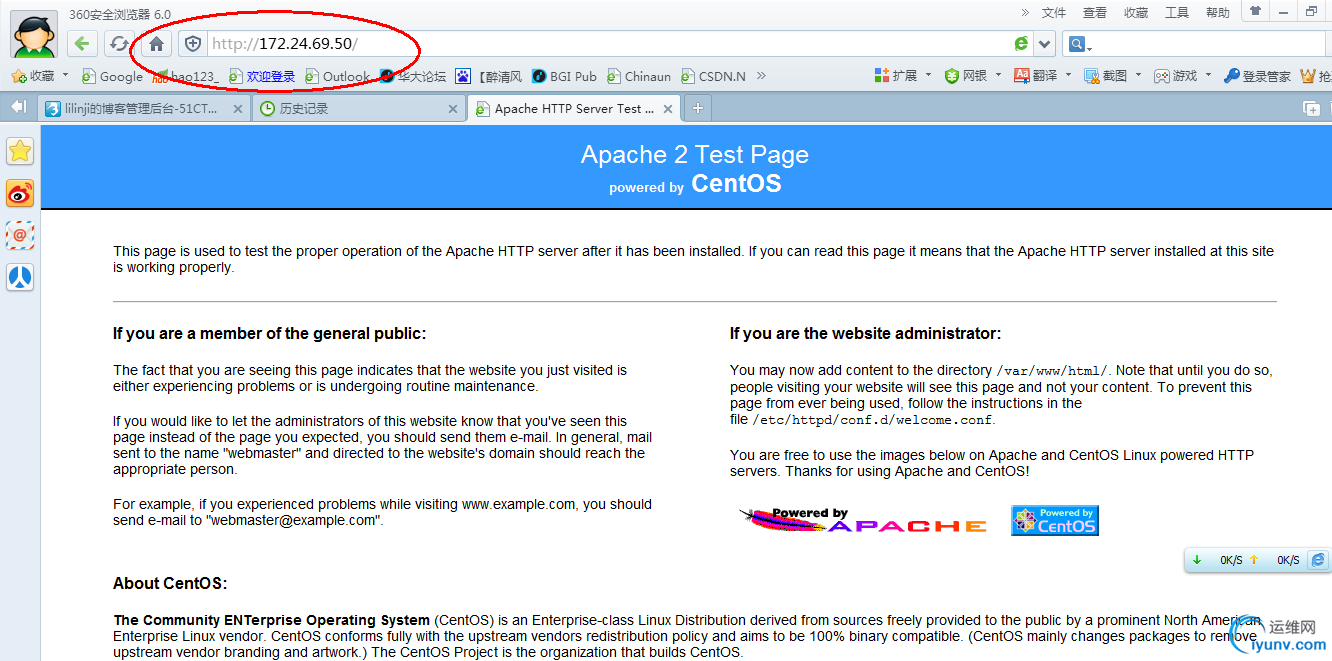Close the Apache HTTP Server Test tab
Screen dimensions: 1332x661
(x=666, y=109)
